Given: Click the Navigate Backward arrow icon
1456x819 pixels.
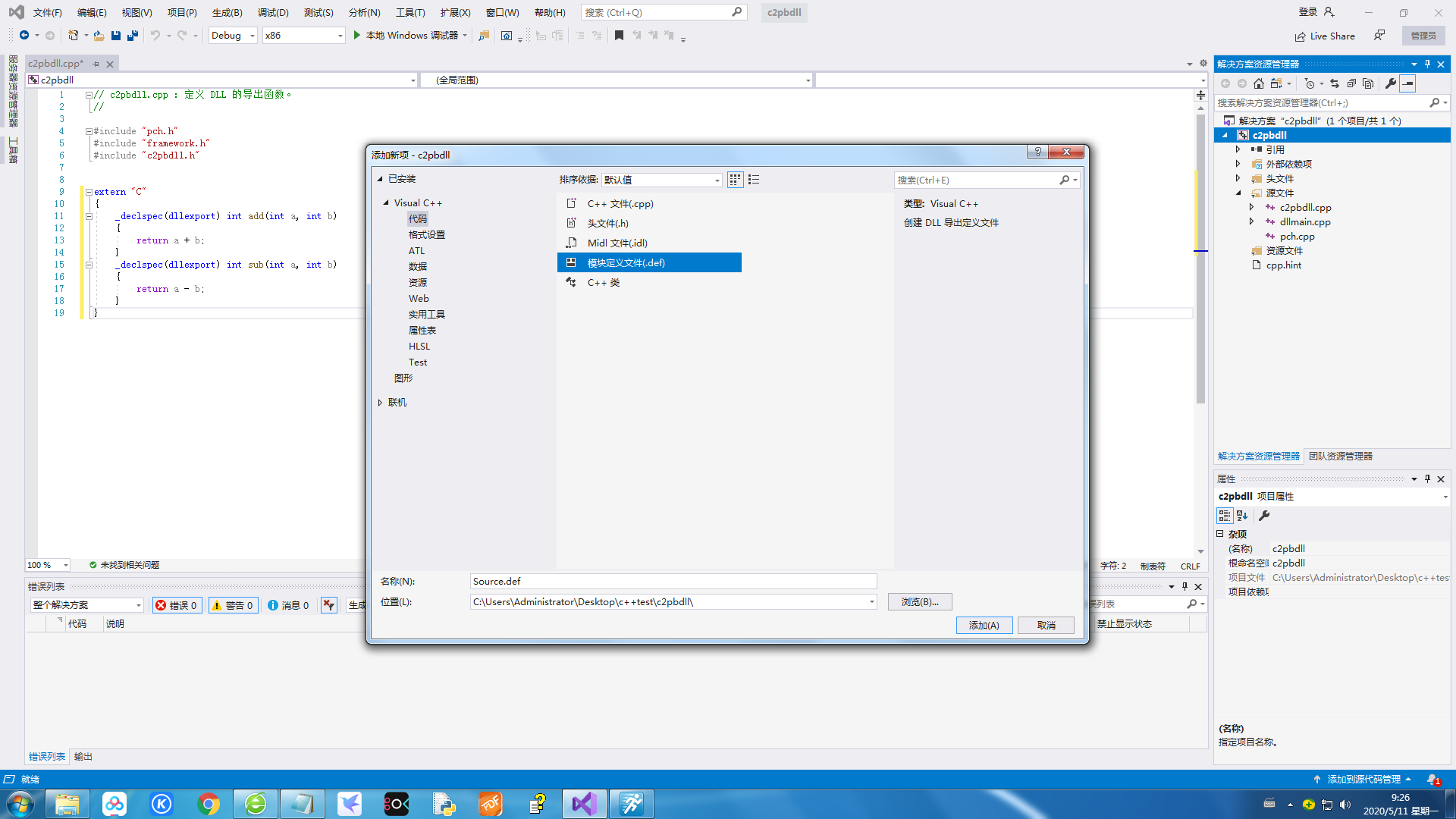Looking at the screenshot, I should pyautogui.click(x=24, y=35).
